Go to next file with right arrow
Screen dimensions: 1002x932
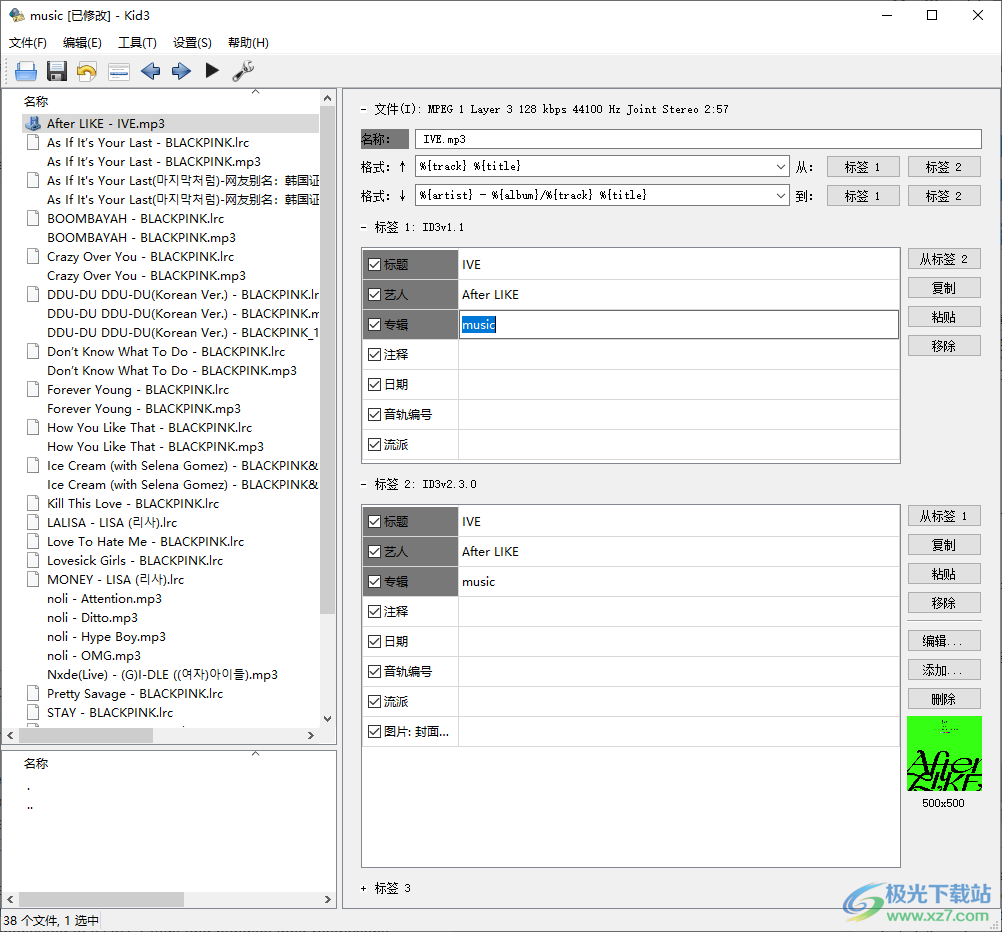pyautogui.click(x=181, y=71)
